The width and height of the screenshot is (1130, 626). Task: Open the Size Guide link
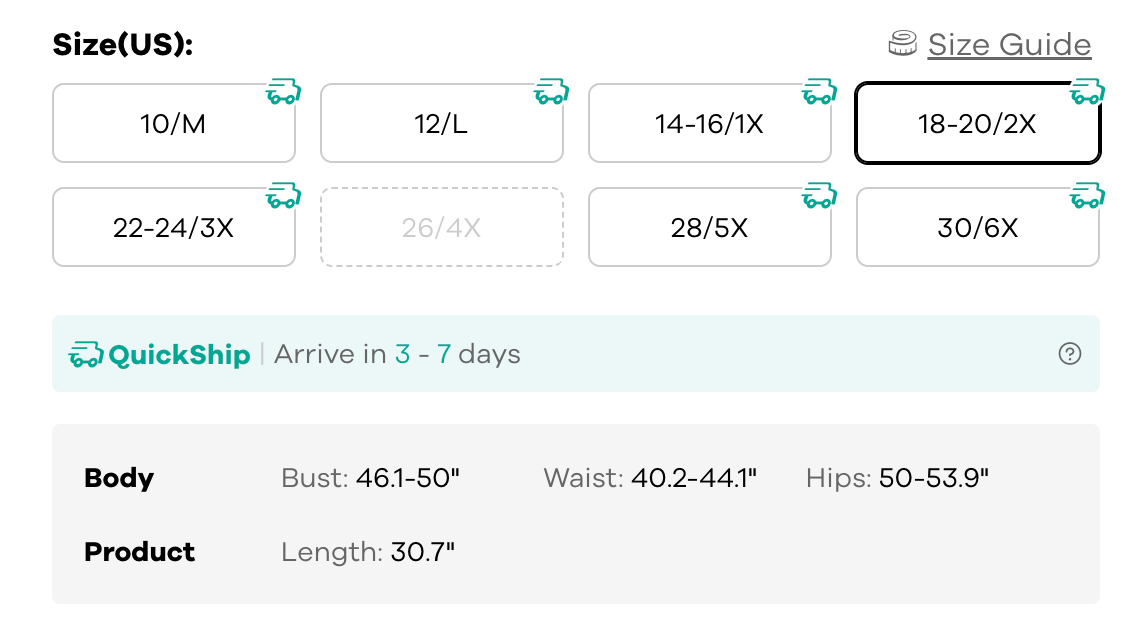(1008, 45)
